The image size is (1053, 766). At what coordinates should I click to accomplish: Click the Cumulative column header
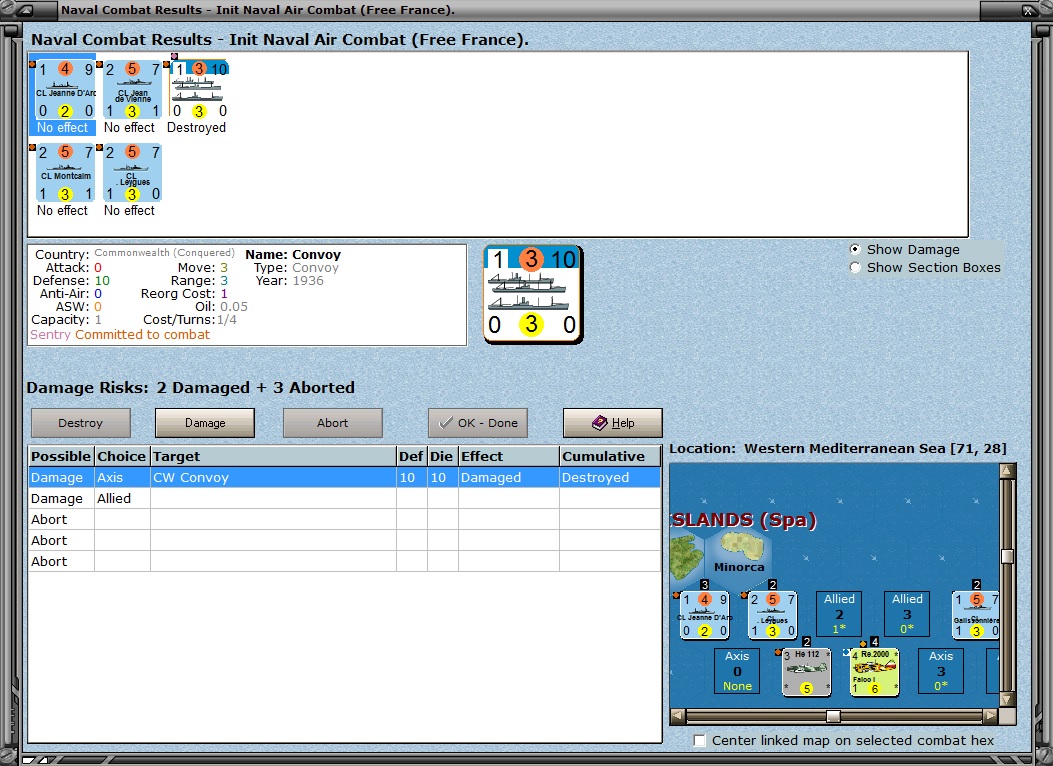click(610, 457)
